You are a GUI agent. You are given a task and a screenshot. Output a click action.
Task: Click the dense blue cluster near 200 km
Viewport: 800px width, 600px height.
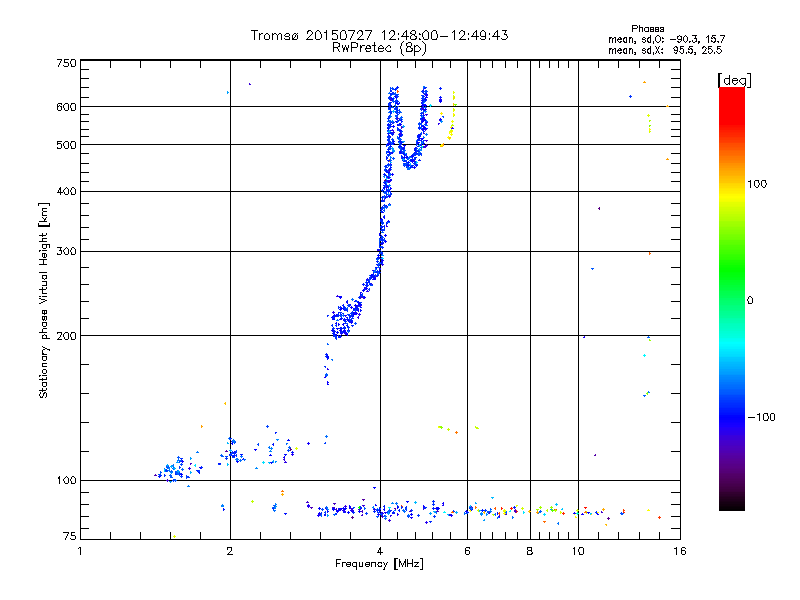tap(347, 317)
